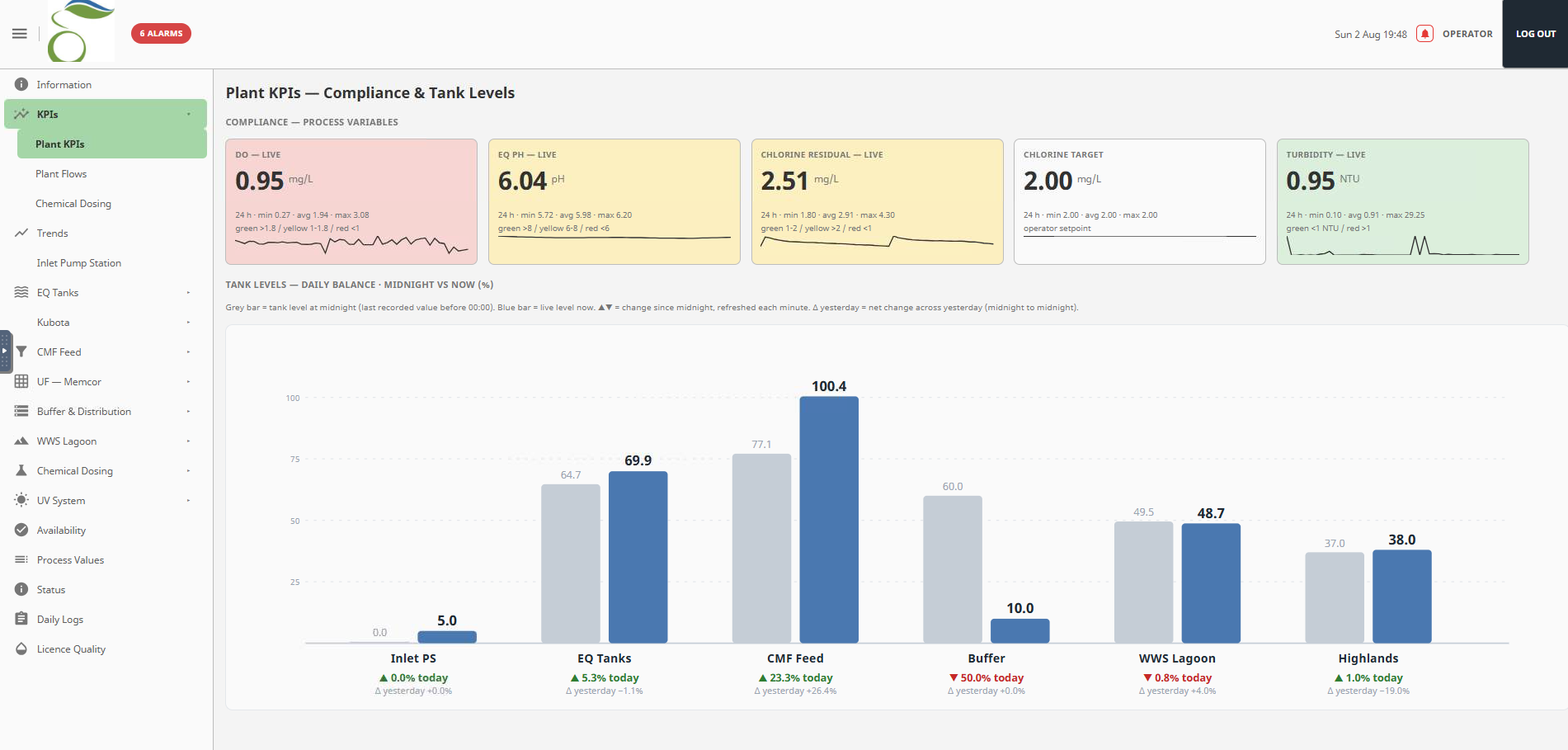1568x750 pixels.
Task: Click the Information circle icon
Action: [x=21, y=84]
